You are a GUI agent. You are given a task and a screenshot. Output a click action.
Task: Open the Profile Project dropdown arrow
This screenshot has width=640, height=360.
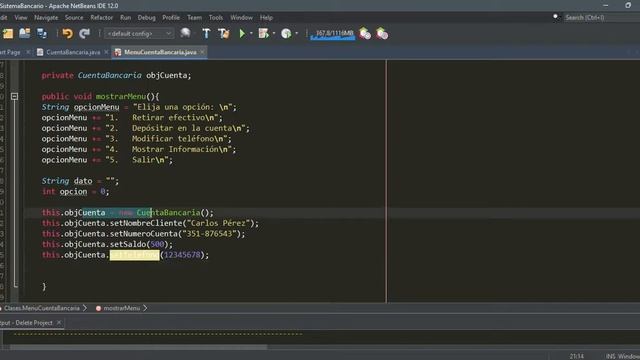coord(296,33)
